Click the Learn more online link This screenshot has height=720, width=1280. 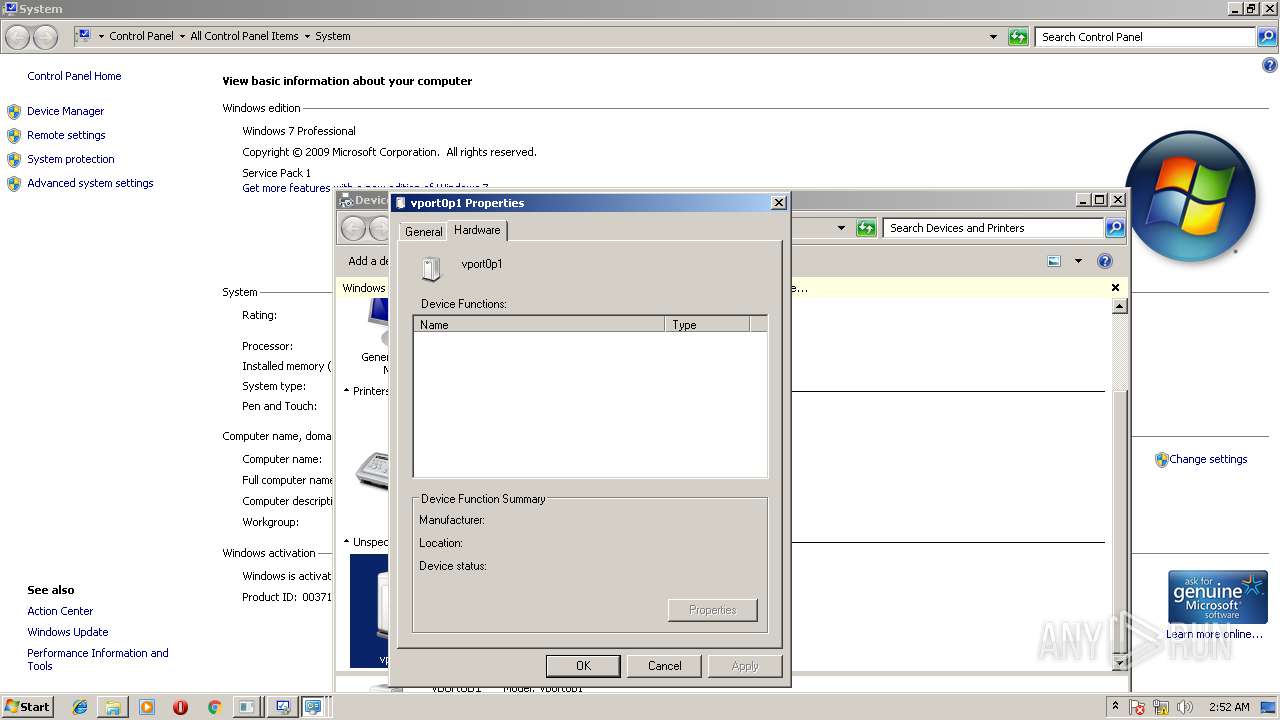tap(1214, 634)
